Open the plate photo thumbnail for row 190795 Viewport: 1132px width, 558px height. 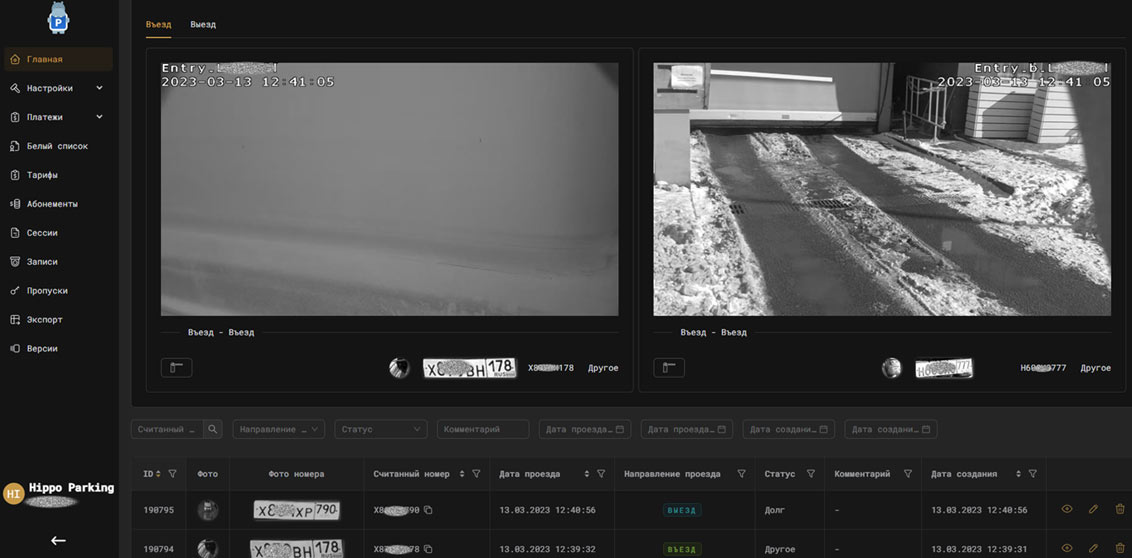[296, 510]
